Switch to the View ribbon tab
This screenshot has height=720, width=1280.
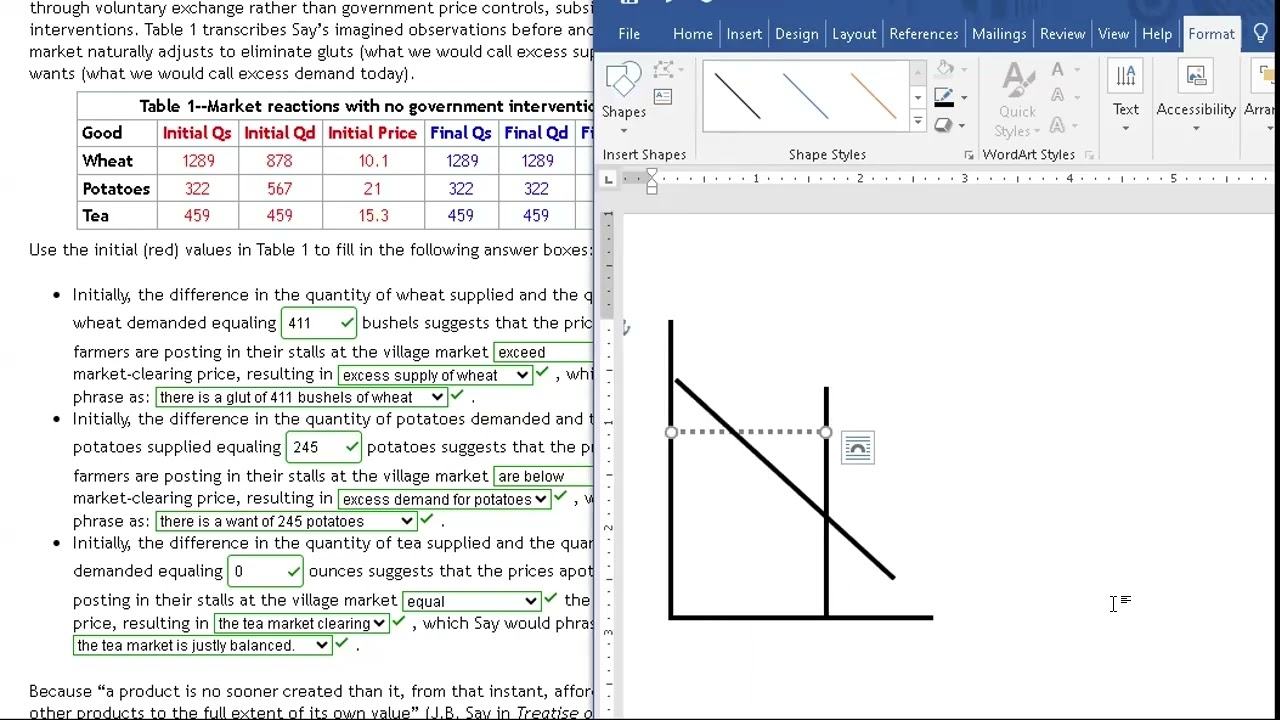tap(1113, 34)
